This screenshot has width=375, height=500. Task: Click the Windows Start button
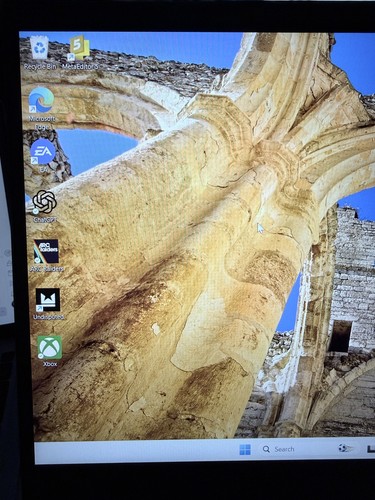pyautogui.click(x=245, y=449)
